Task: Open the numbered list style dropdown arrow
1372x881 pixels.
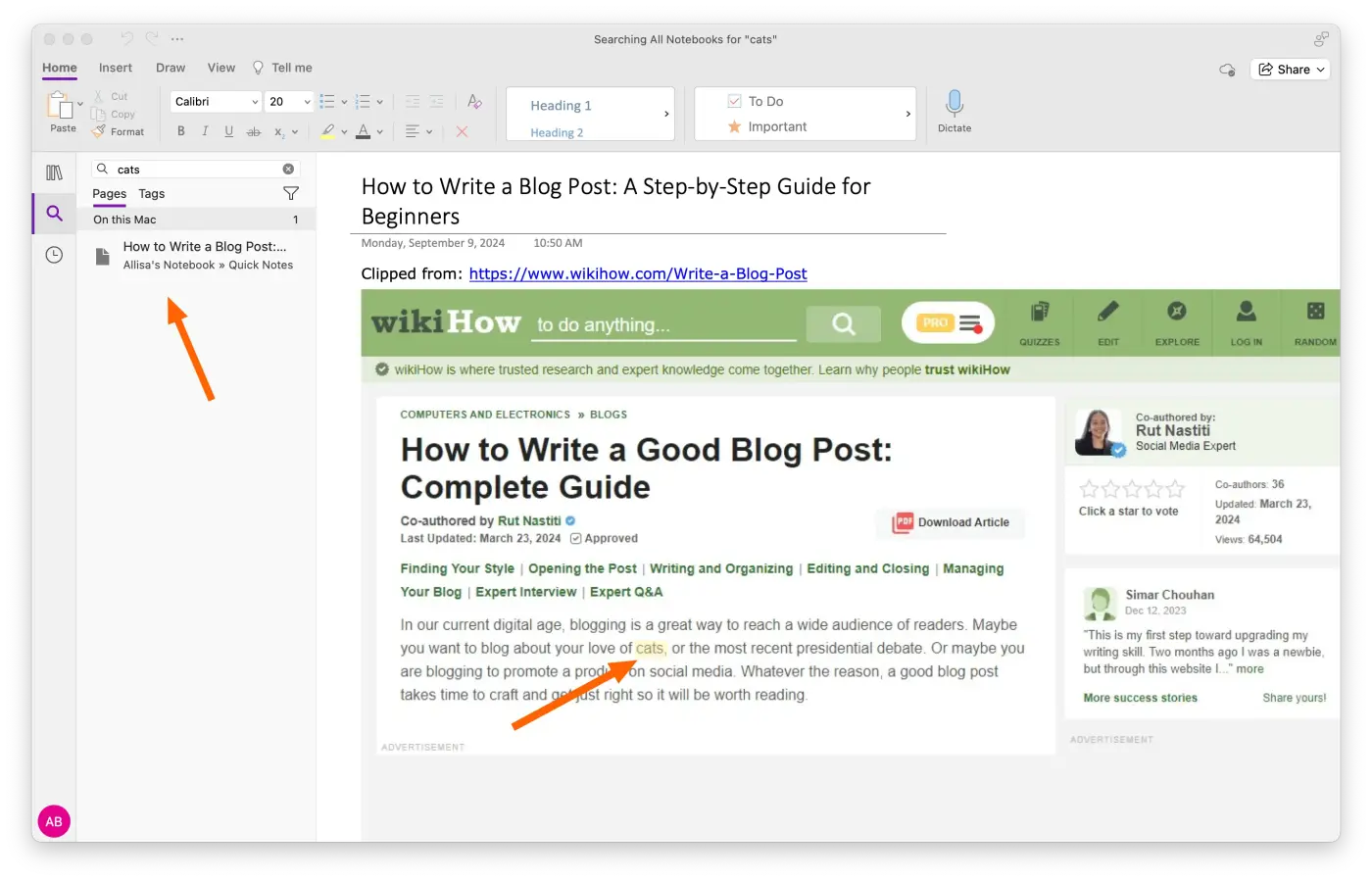Action: (379, 102)
